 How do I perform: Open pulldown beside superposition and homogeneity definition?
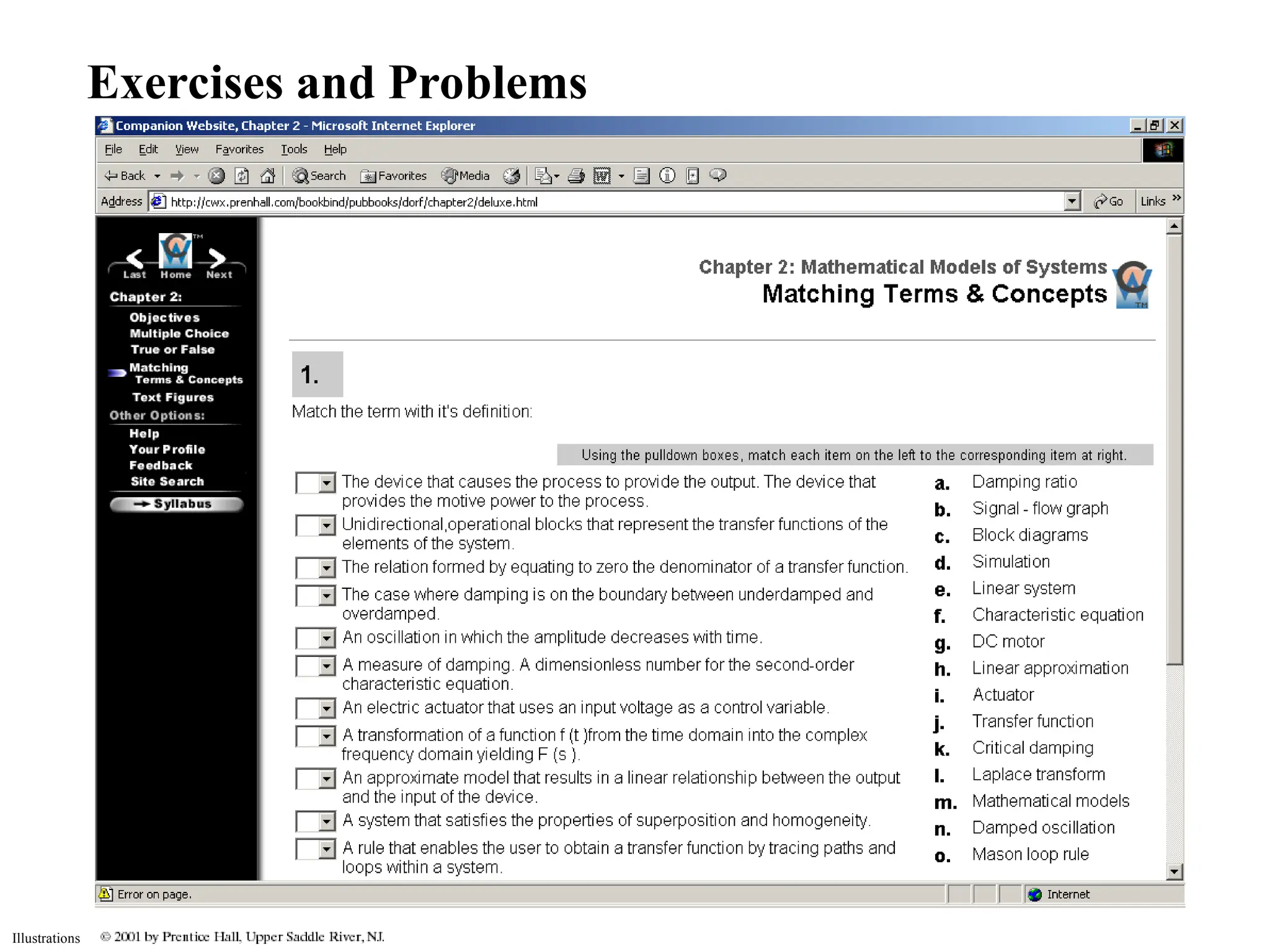click(x=327, y=822)
